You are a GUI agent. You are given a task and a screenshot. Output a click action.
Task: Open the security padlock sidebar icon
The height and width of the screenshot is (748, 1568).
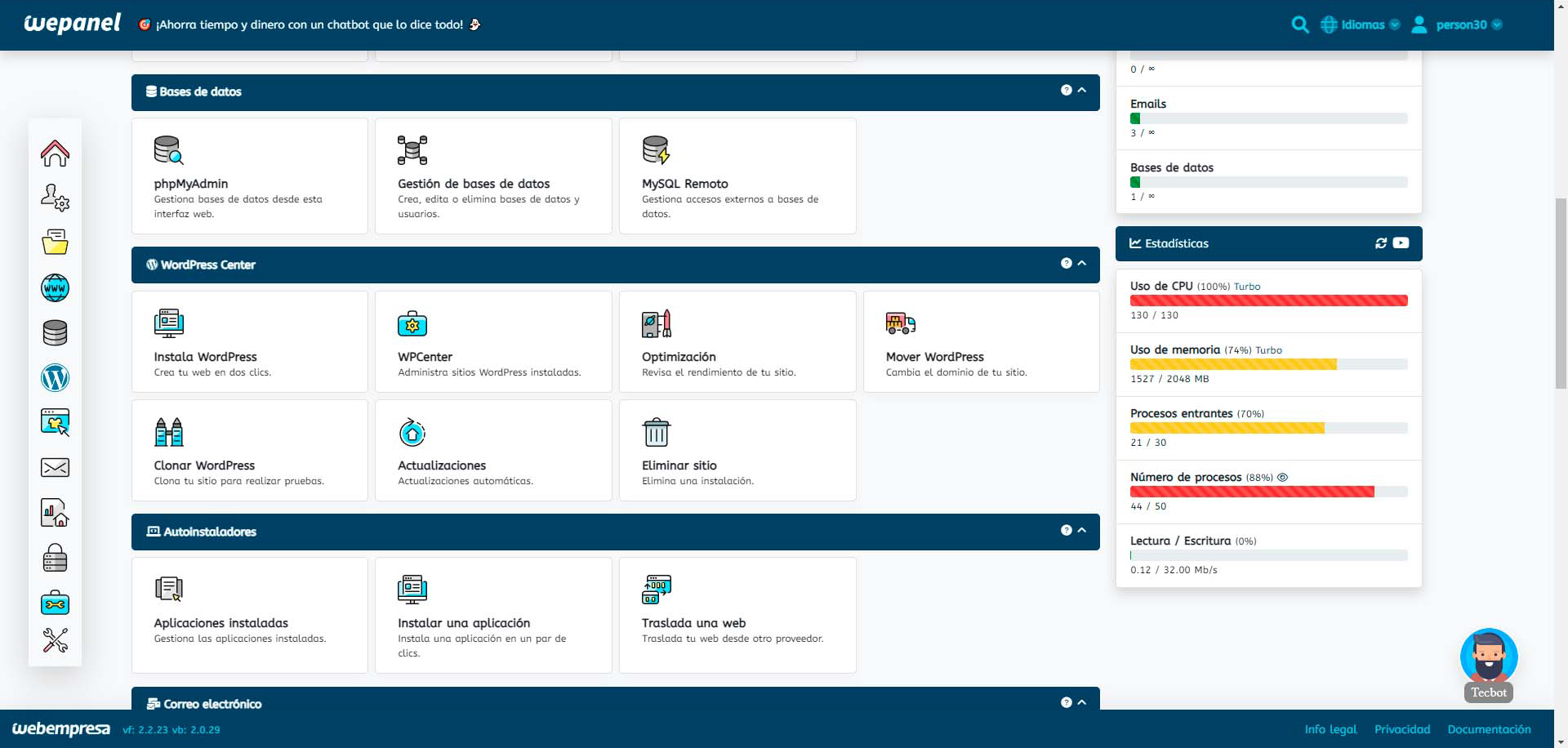(55, 558)
